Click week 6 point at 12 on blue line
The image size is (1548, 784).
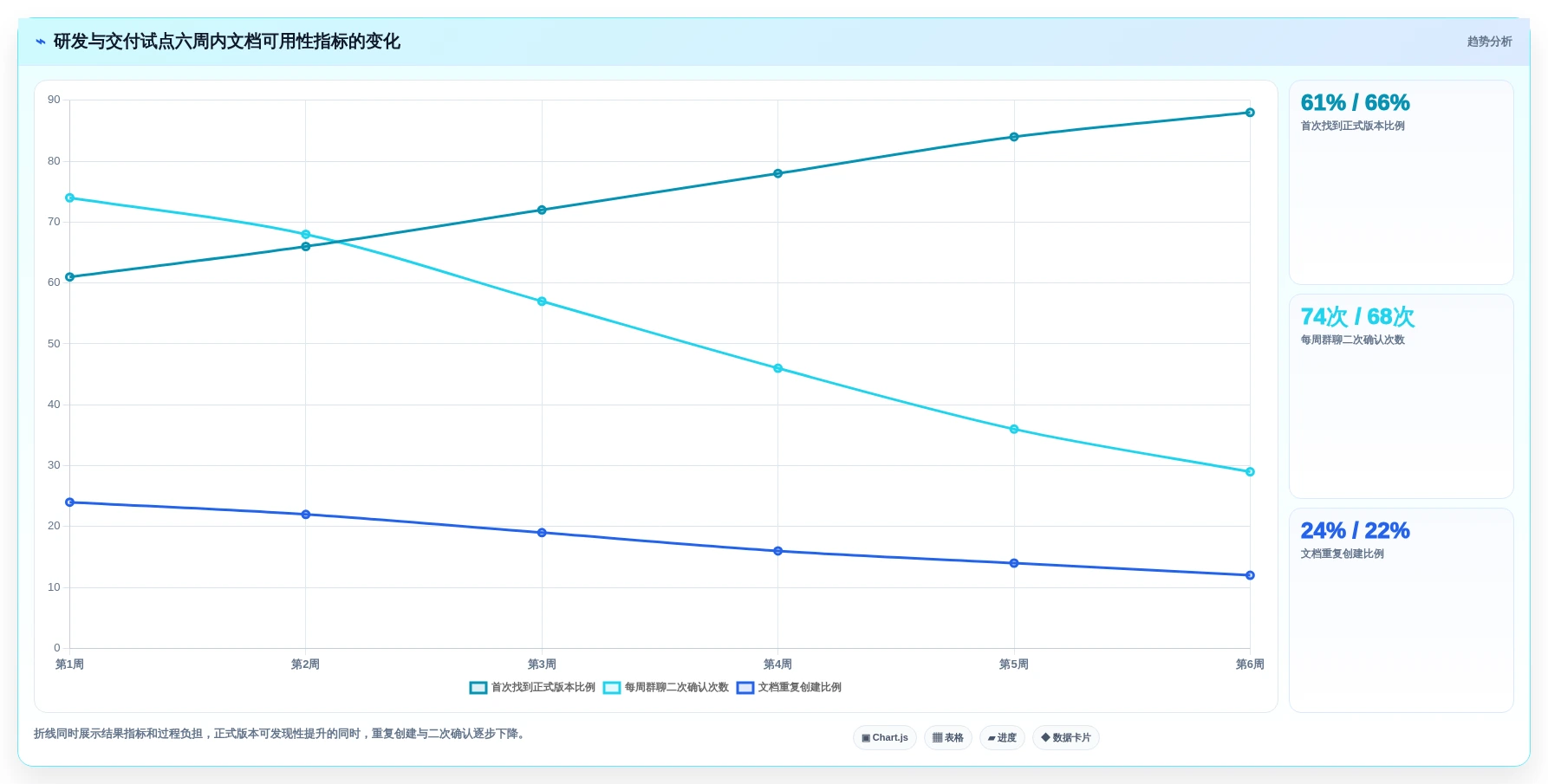(x=1250, y=575)
